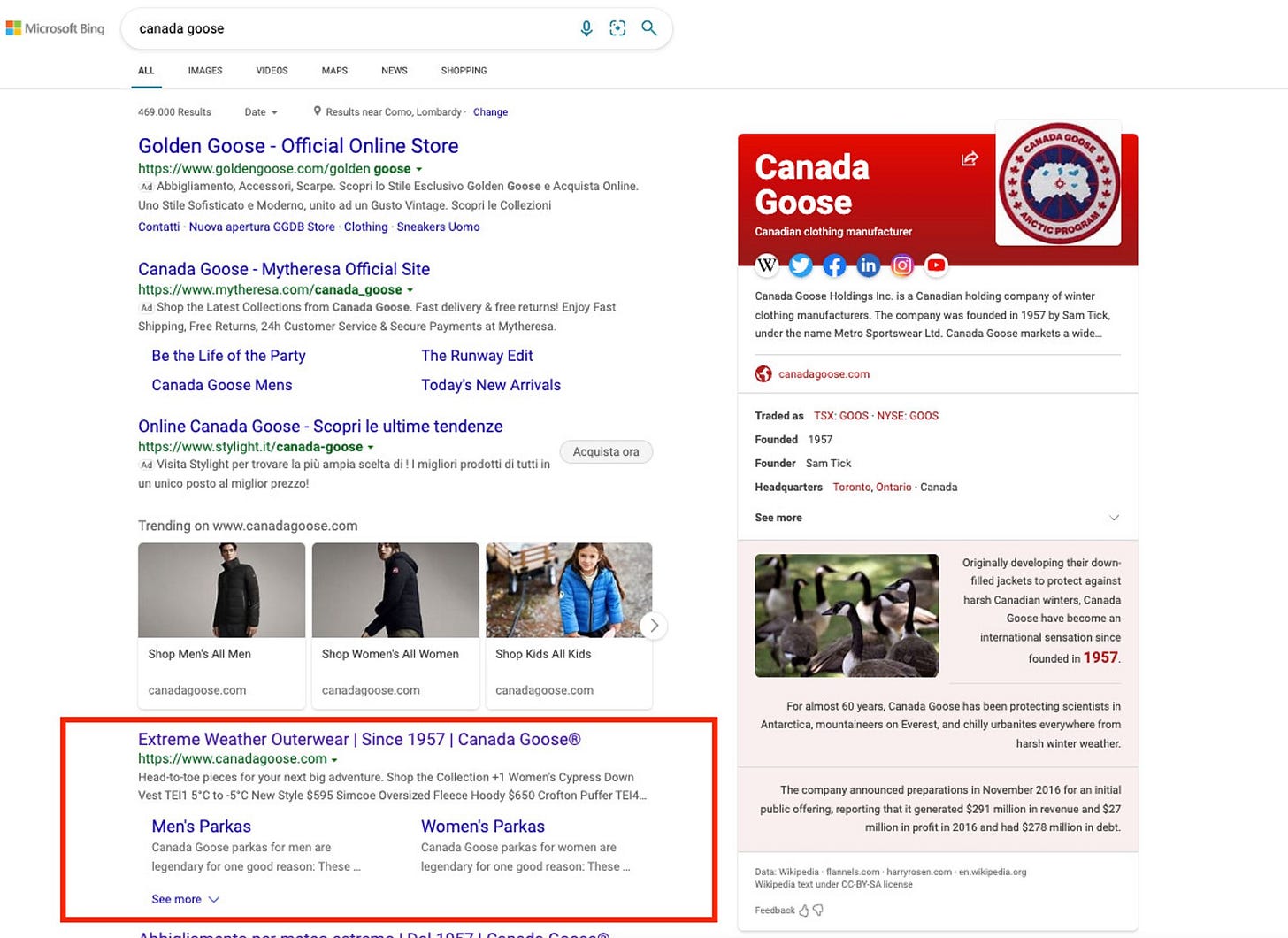1288x938 pixels.
Task: Expand goldengoose.com URL dropdown arrow
Action: [x=419, y=169]
